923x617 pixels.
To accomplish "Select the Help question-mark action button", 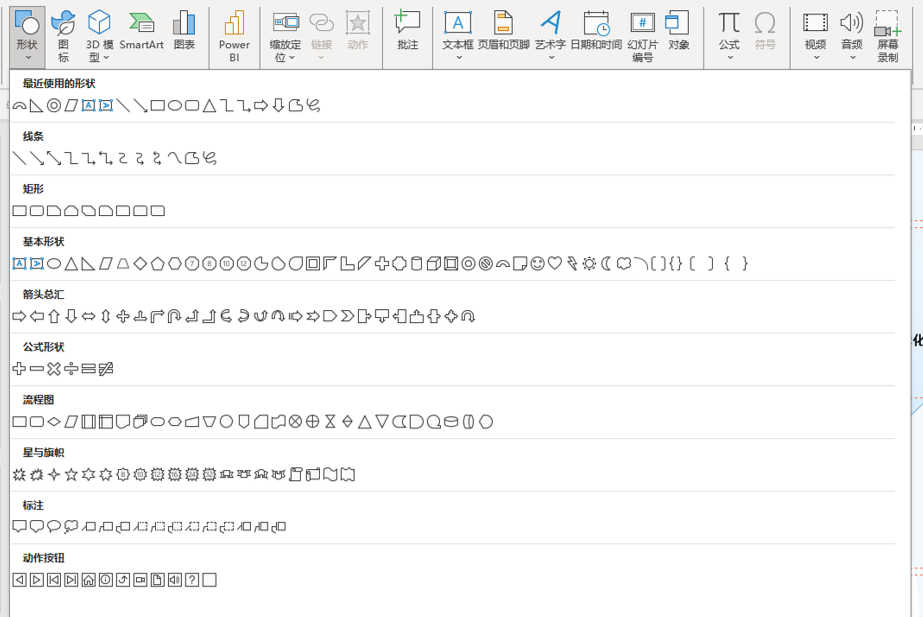I will tap(192, 580).
